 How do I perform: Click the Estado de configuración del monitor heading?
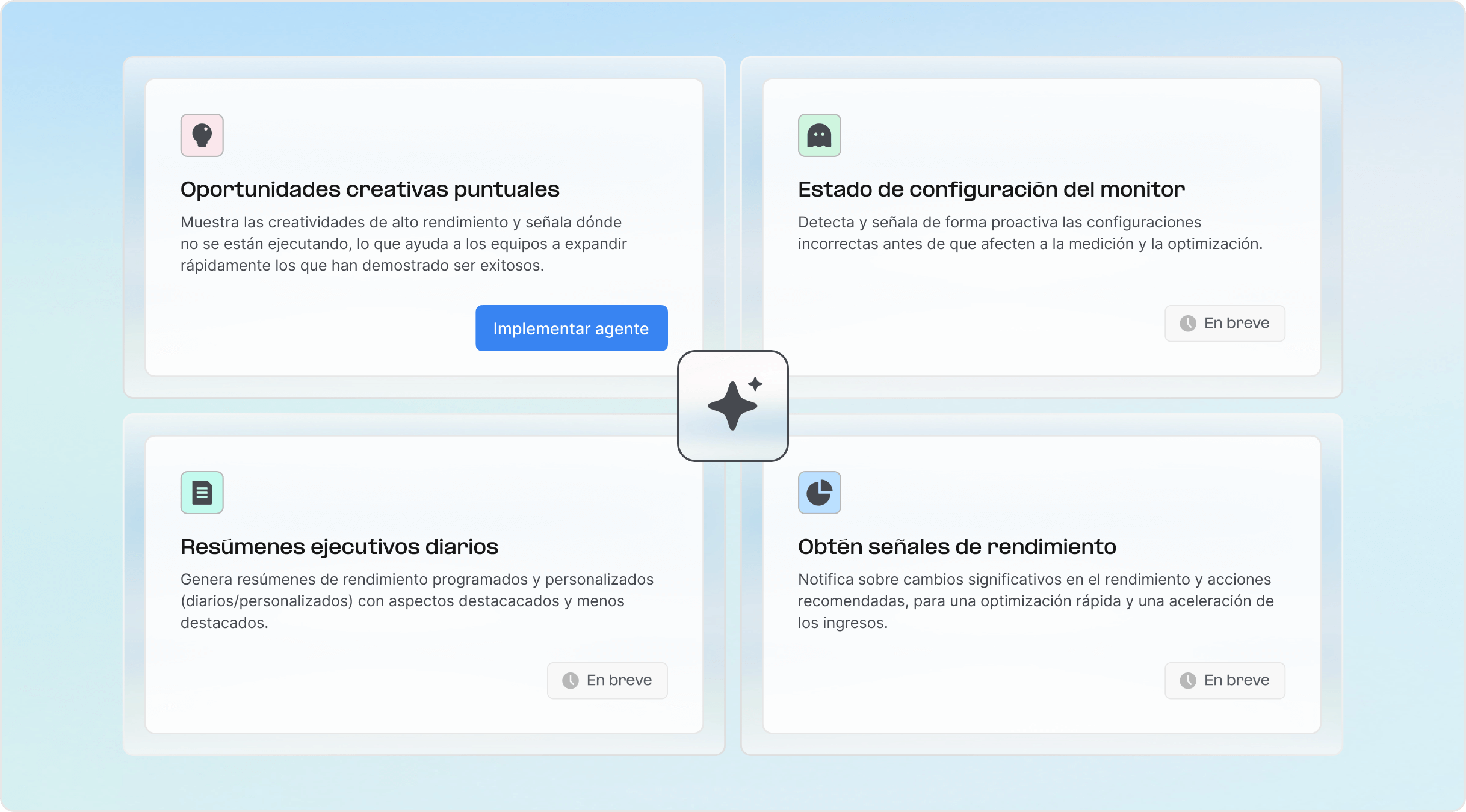[990, 189]
